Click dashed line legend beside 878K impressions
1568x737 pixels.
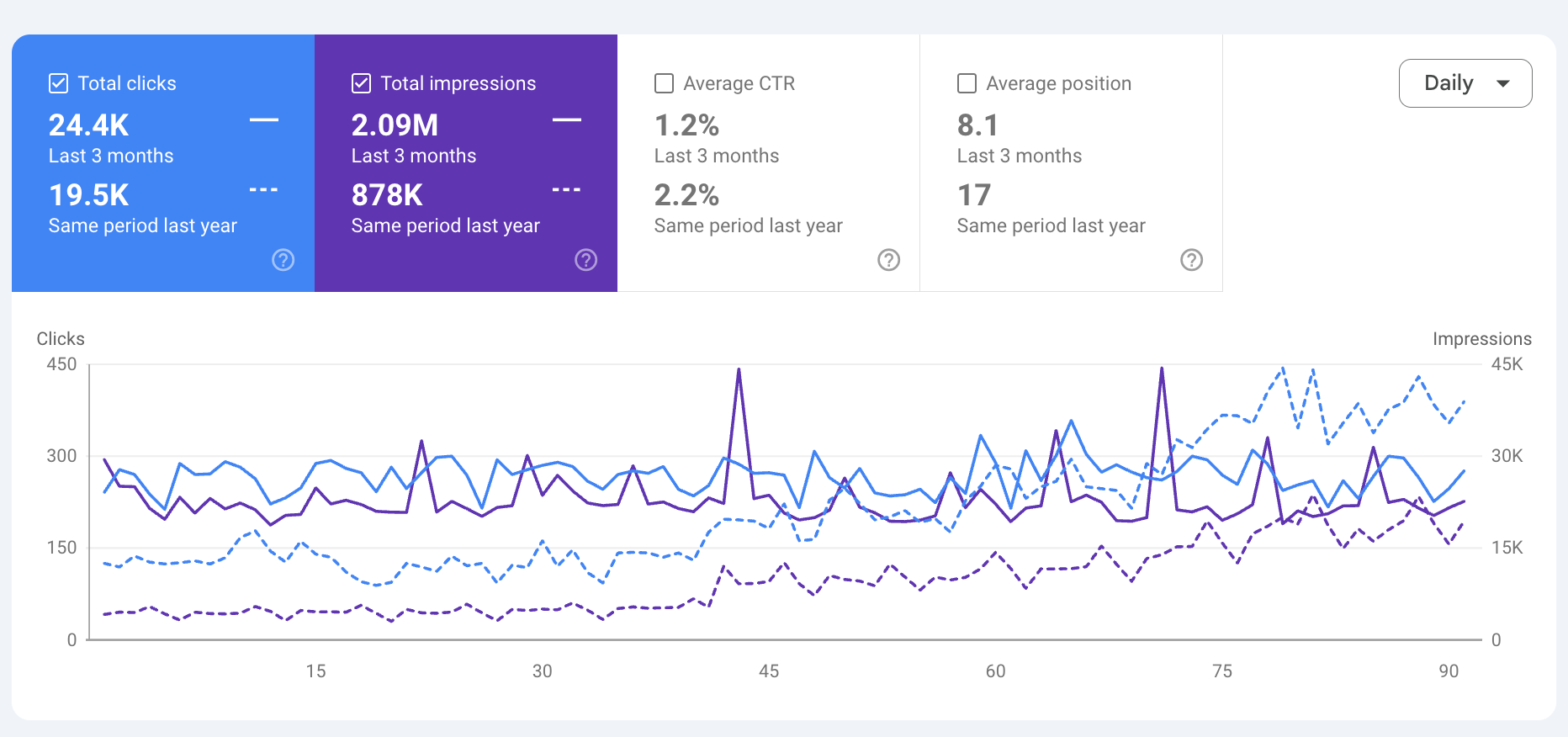click(x=566, y=190)
